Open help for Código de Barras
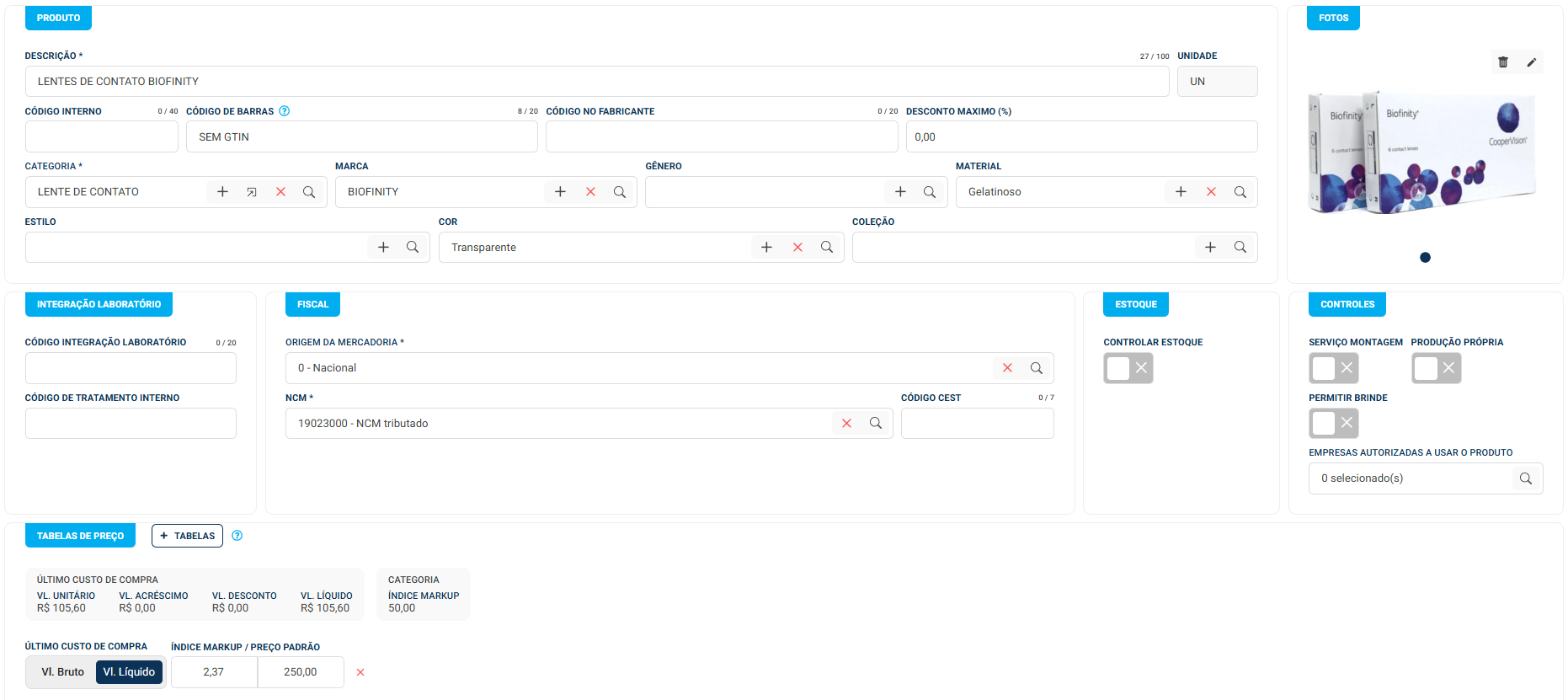The height and width of the screenshot is (700, 1568). click(x=285, y=111)
